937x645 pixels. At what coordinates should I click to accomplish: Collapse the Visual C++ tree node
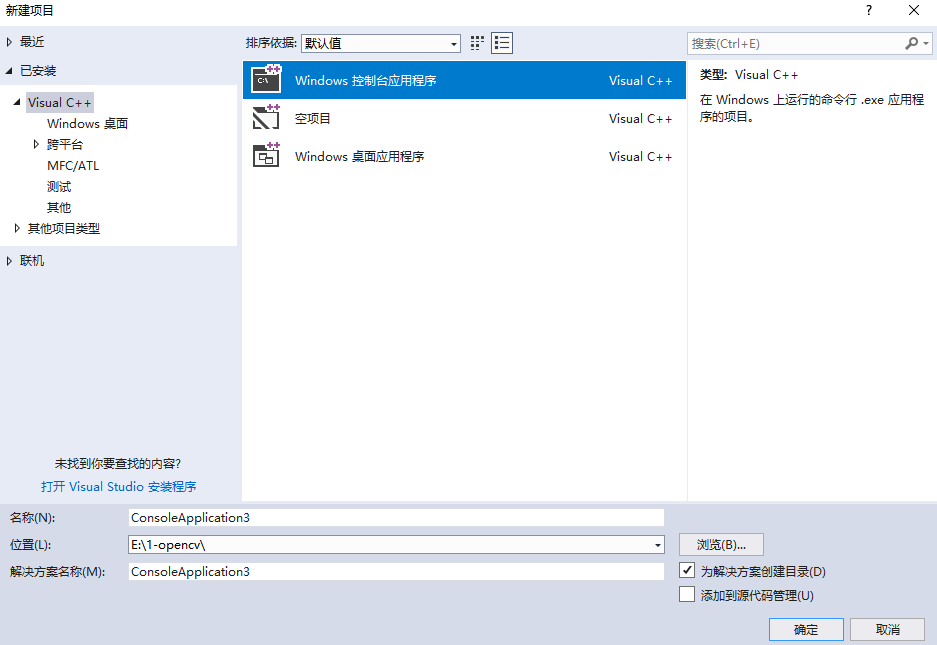pos(17,102)
